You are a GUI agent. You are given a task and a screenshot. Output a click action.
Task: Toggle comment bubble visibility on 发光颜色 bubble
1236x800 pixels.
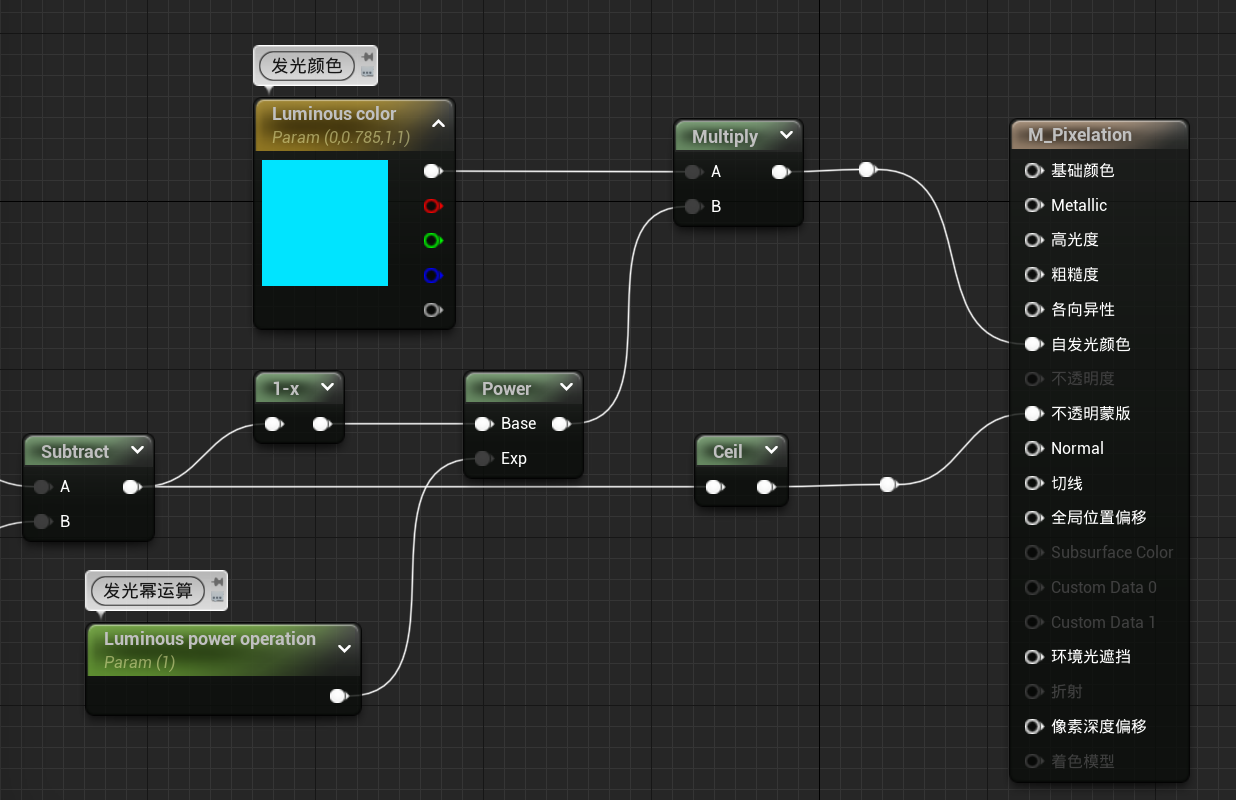click(367, 72)
